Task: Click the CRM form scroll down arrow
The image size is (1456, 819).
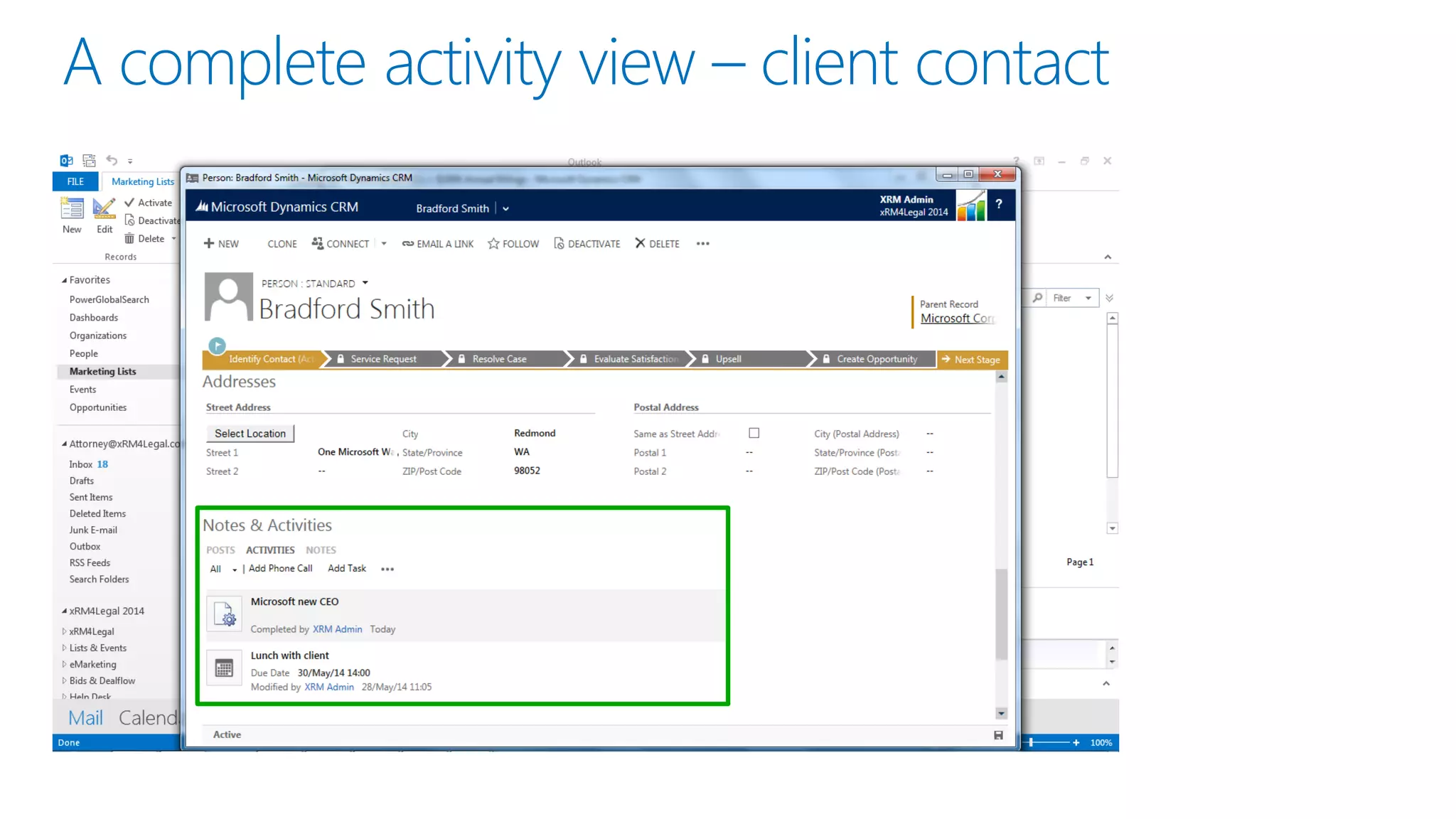Action: point(1002,714)
